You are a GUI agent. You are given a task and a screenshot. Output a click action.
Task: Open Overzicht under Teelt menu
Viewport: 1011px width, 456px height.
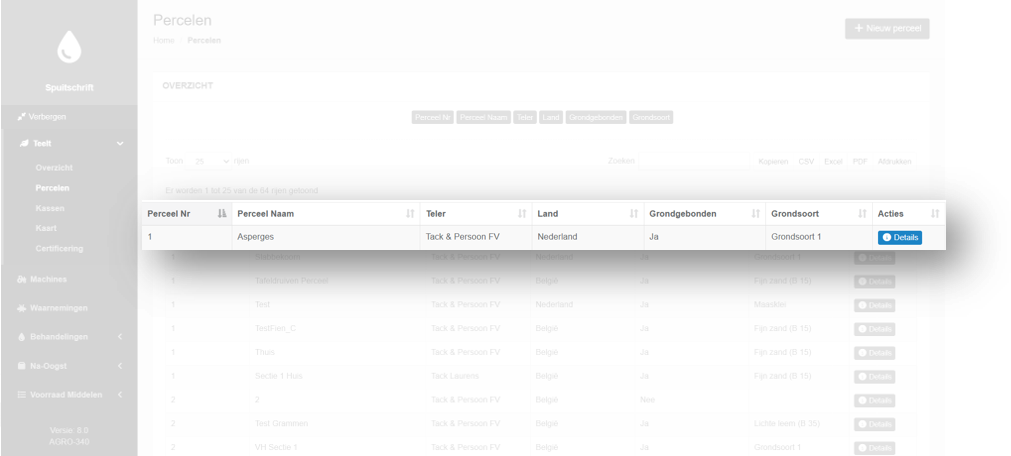(54, 168)
